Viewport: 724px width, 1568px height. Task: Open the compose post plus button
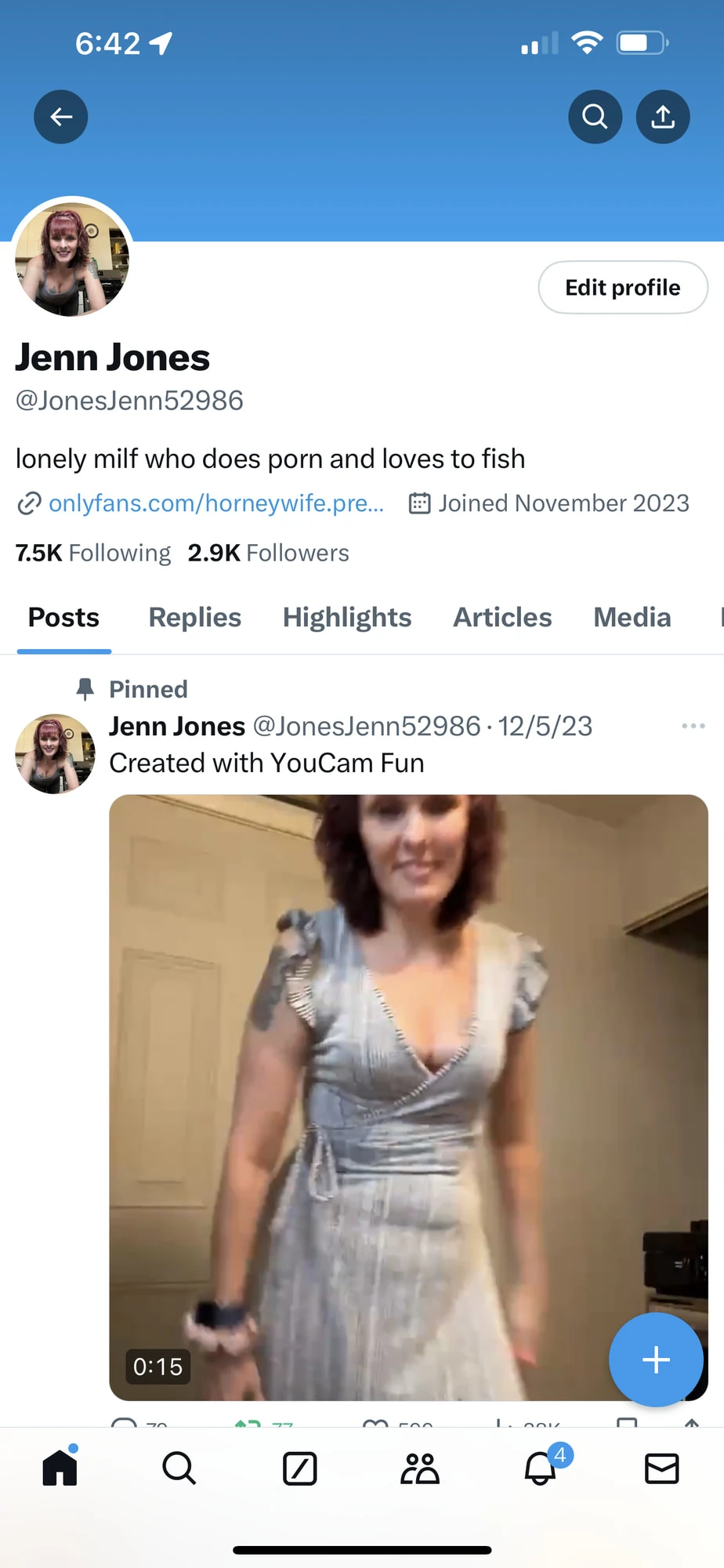coord(657,1360)
